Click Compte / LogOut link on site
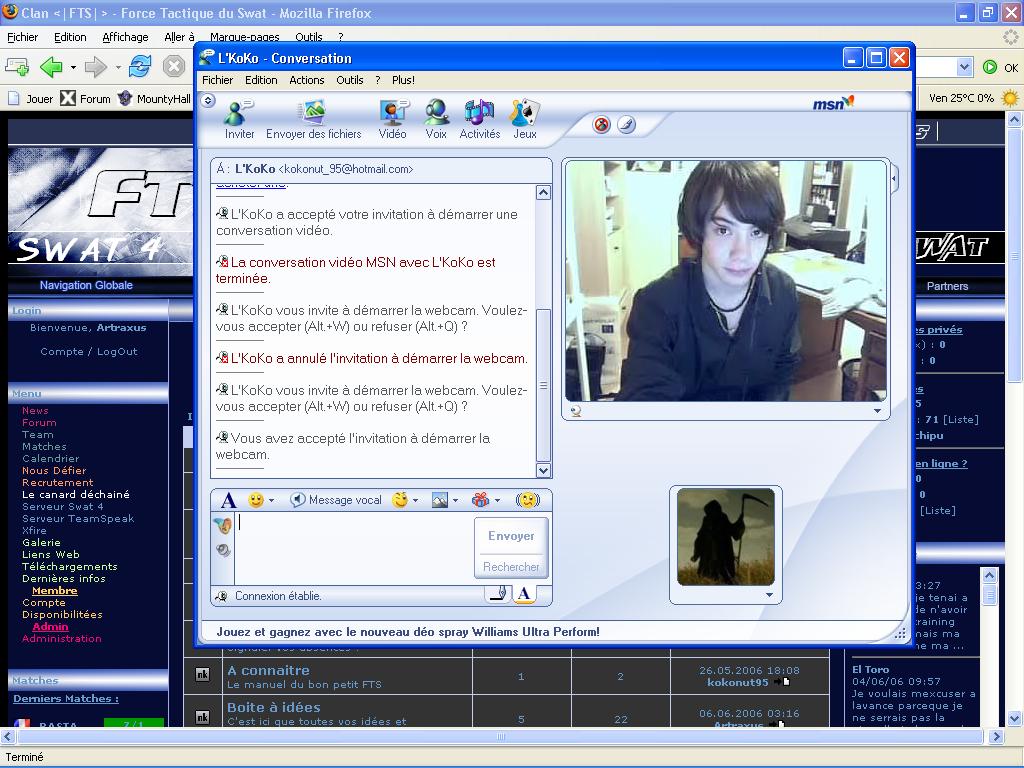This screenshot has width=1024, height=768. tap(89, 351)
